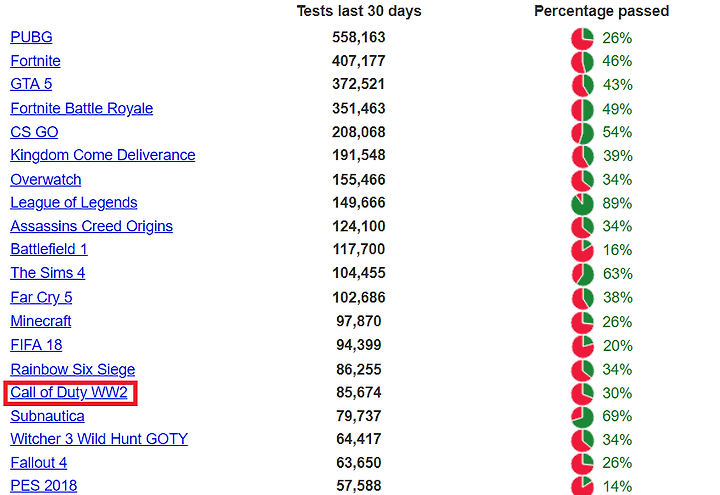Click the 69% passed value
The width and height of the screenshot is (720, 495).
click(617, 416)
